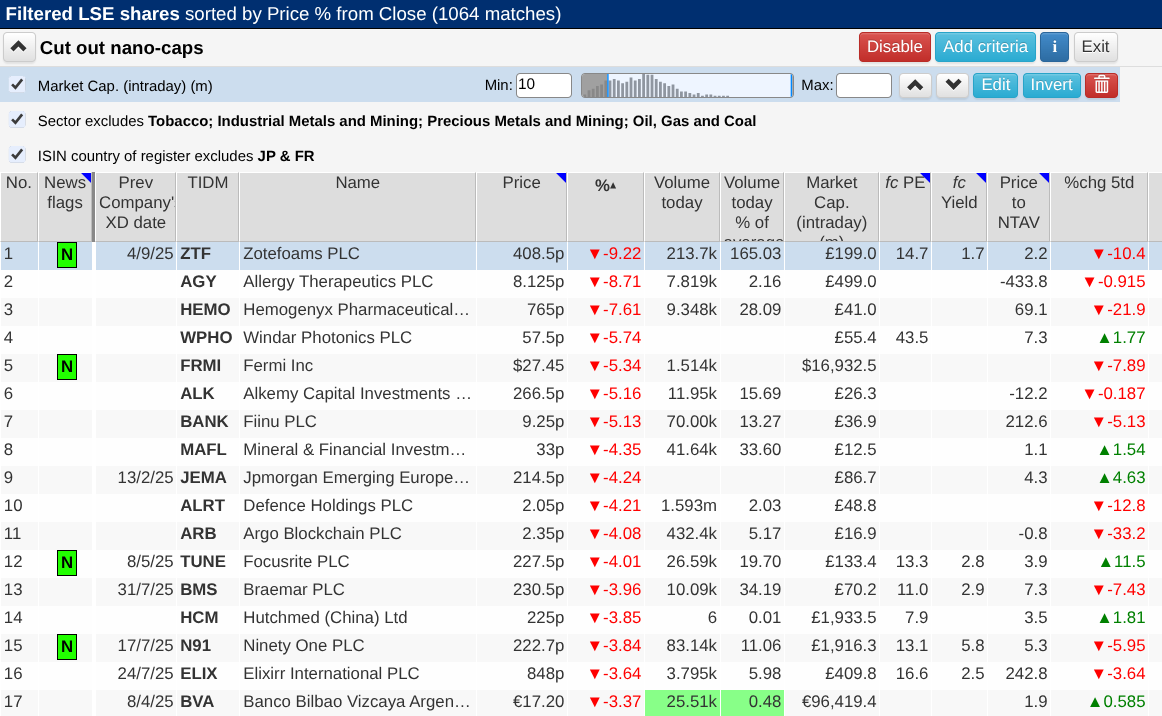Select ticker WPHO
1162x716 pixels.
pyautogui.click(x=206, y=338)
